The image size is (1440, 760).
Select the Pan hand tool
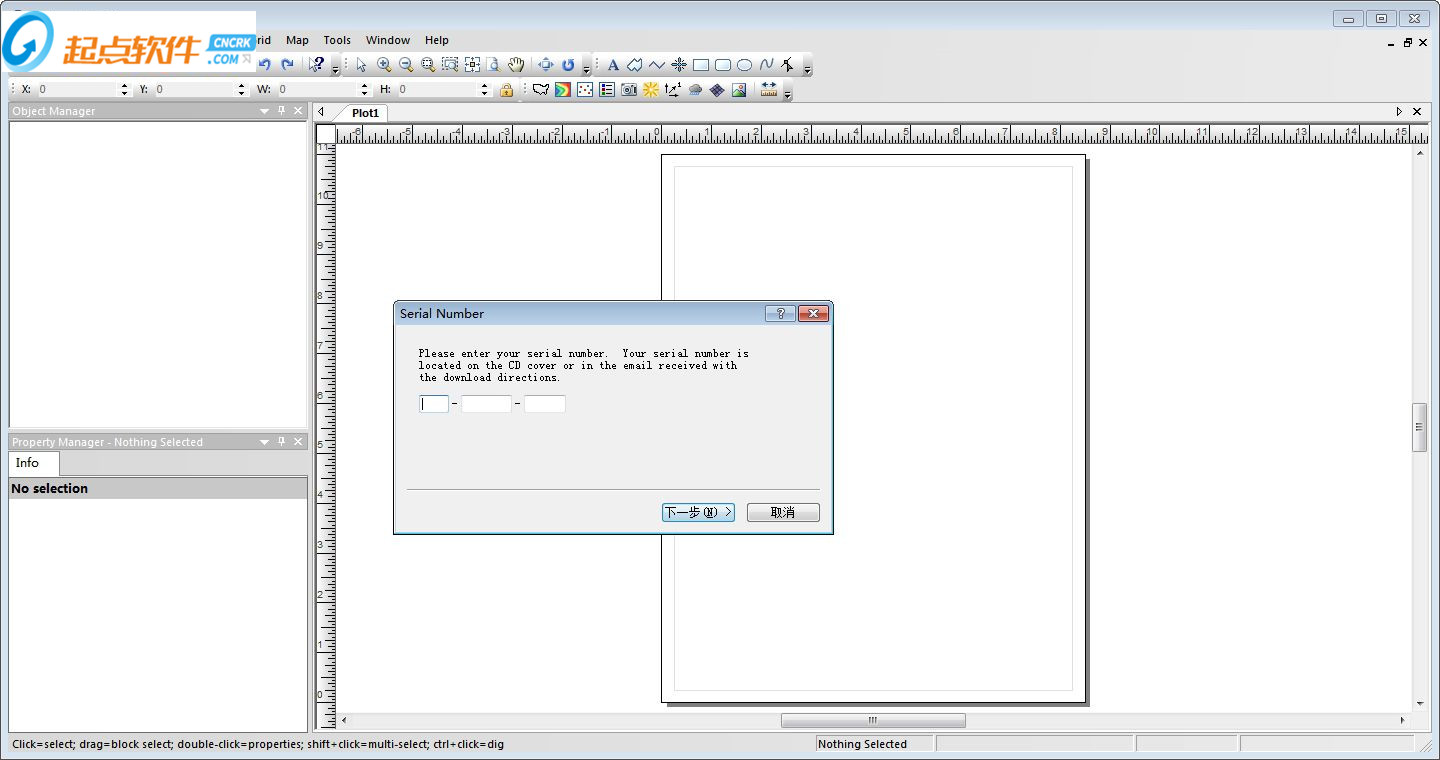click(x=516, y=65)
